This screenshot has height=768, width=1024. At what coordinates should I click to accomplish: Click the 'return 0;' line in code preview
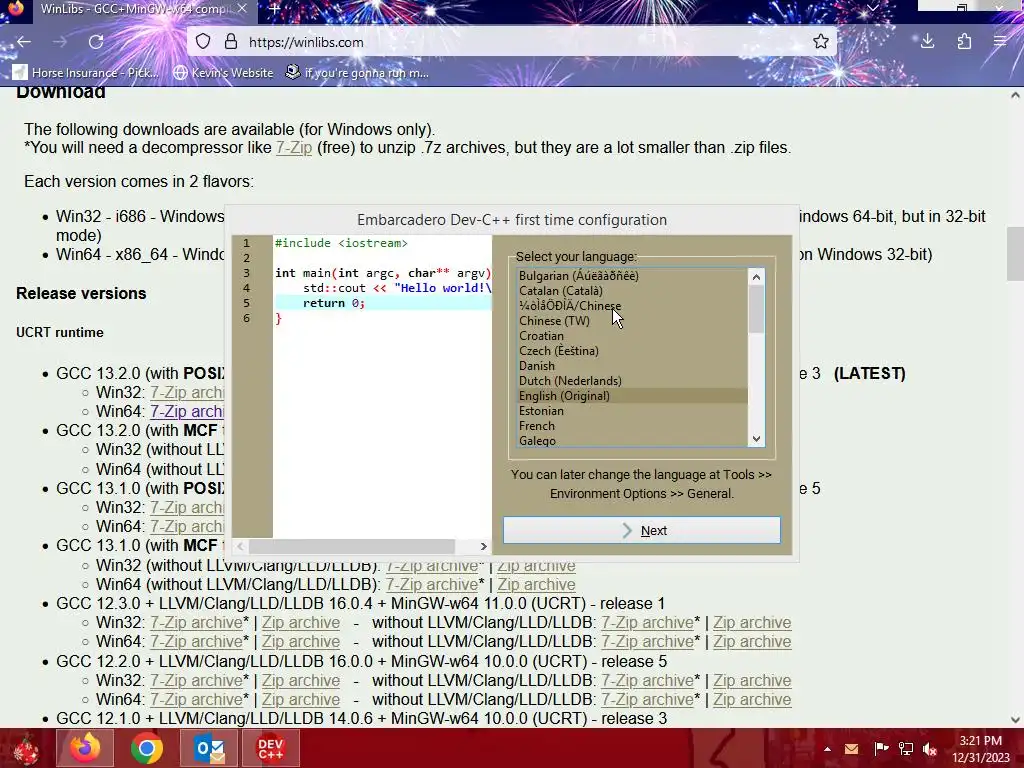click(x=382, y=303)
